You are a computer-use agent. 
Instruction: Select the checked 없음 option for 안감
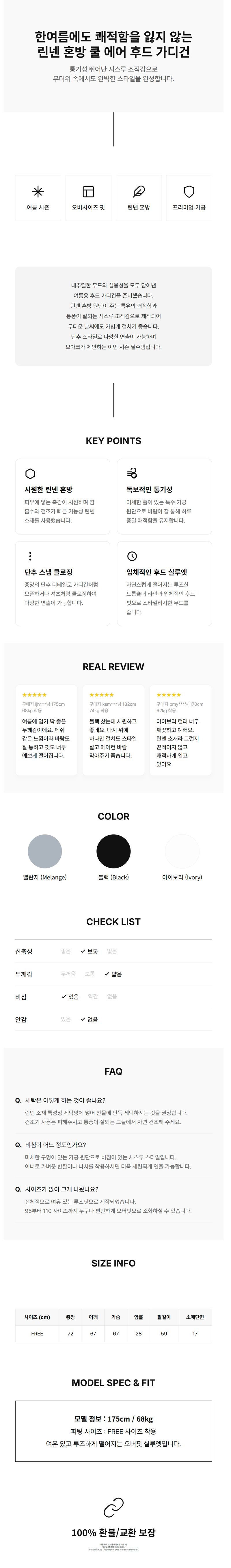[89, 1019]
